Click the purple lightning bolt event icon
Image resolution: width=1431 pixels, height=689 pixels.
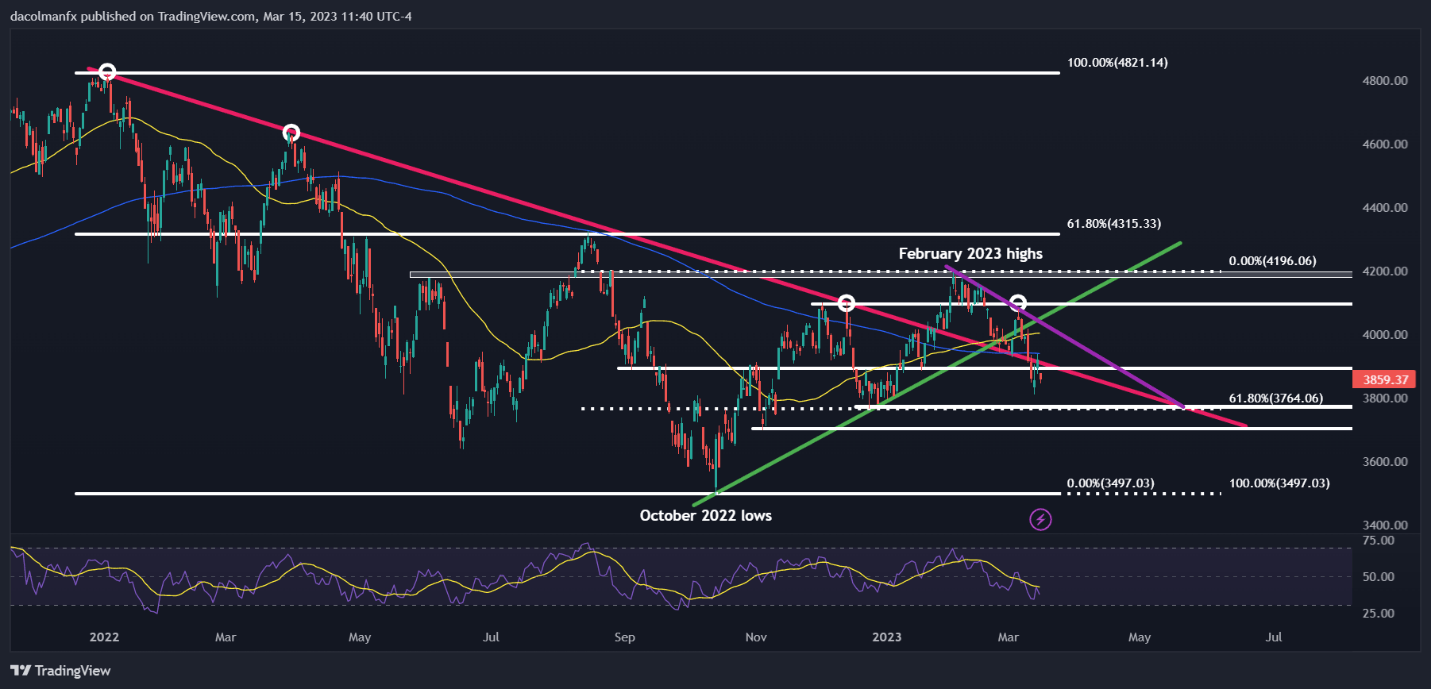pyautogui.click(x=1041, y=519)
